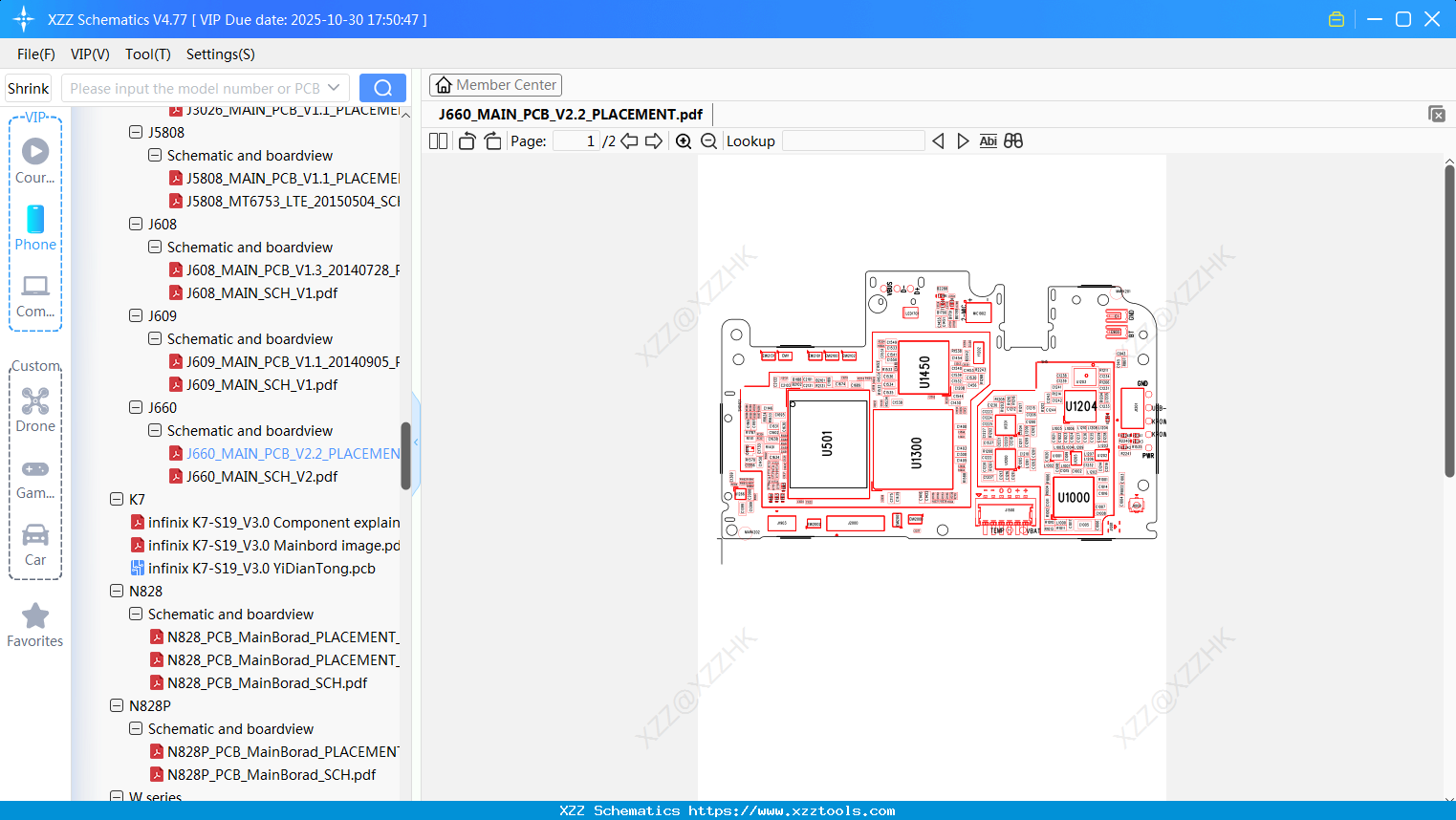Viewport: 1456px width, 820px height.
Task: Enable two-page side-by-side view
Action: tap(437, 140)
